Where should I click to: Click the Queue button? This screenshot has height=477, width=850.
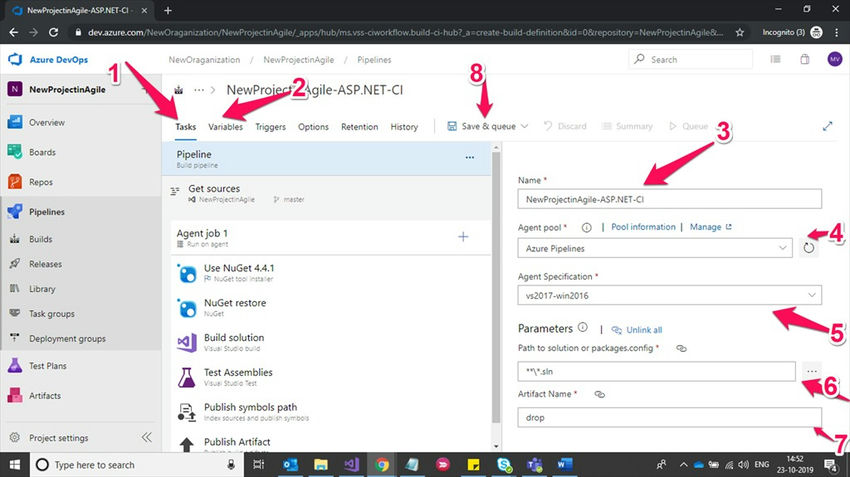click(x=688, y=126)
